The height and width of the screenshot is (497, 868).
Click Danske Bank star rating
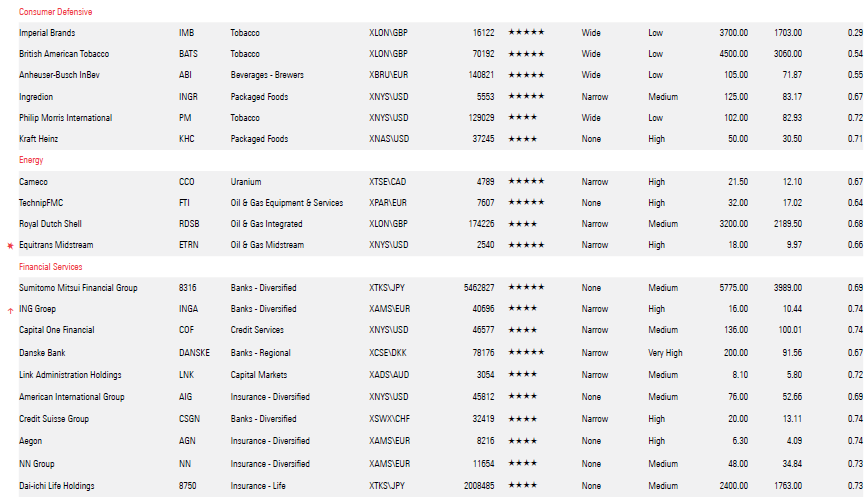point(526,353)
